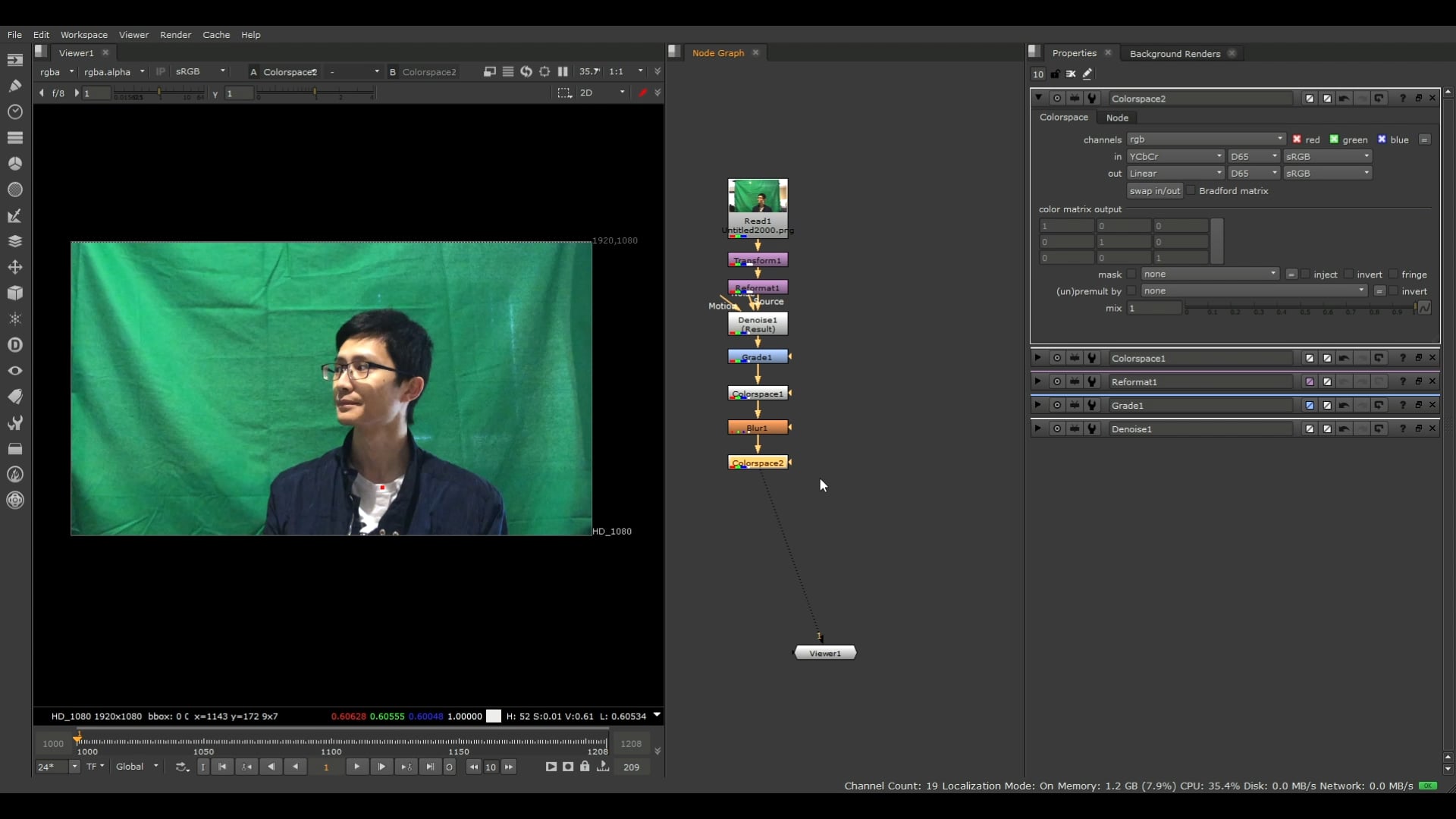1456x819 pixels.
Task: Open the sRGB viewer process dropdown above the viewer
Action: 199,71
